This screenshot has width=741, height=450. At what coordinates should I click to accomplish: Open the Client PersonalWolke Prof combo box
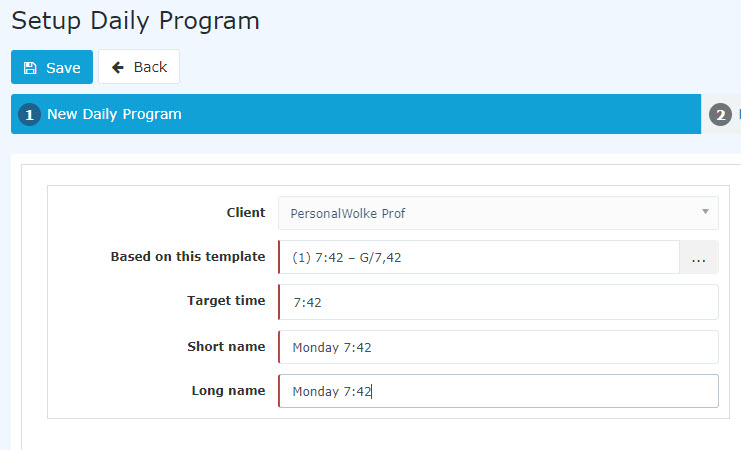click(x=499, y=213)
